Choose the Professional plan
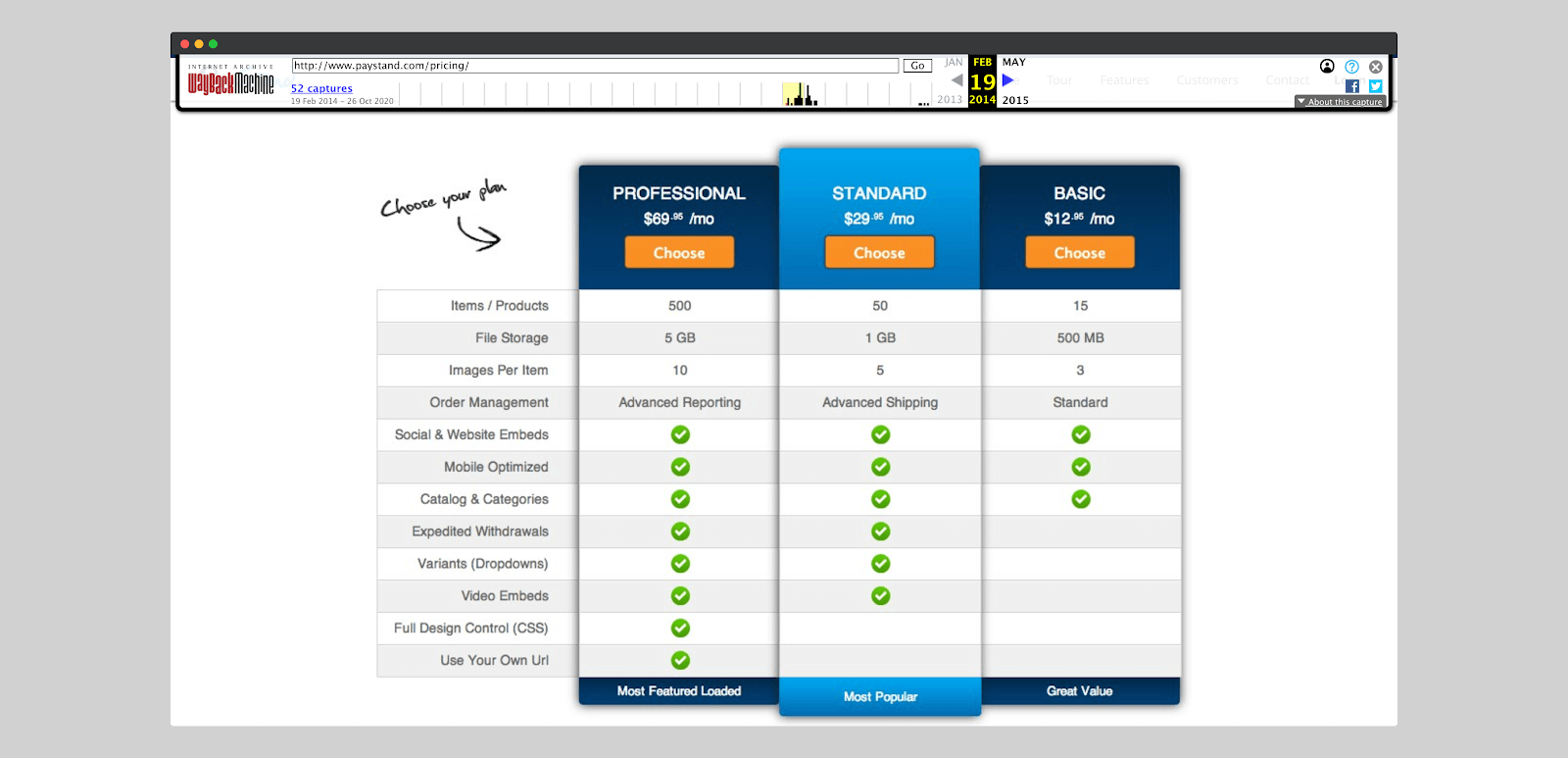This screenshot has width=1568, height=758. [x=679, y=252]
